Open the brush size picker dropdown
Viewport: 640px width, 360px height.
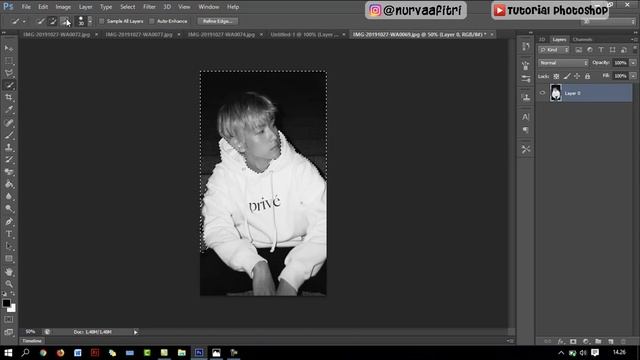coord(90,21)
